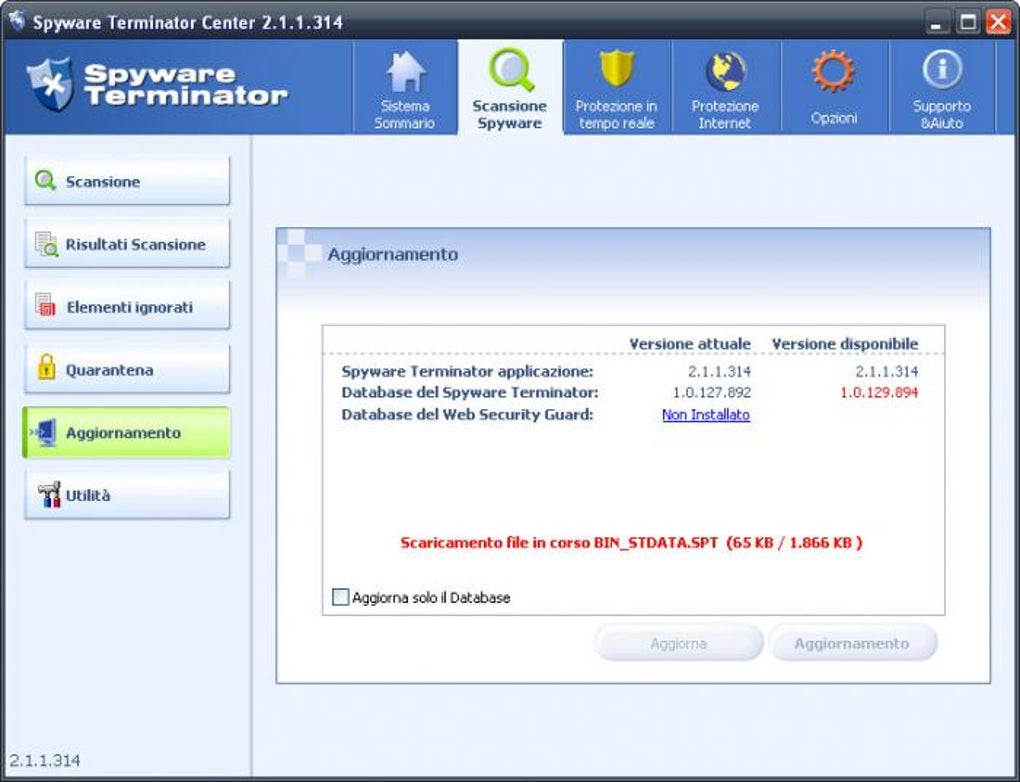Viewport: 1020px width, 782px height.
Task: Open the Protezione in tempo reale shield icon
Action: point(617,69)
